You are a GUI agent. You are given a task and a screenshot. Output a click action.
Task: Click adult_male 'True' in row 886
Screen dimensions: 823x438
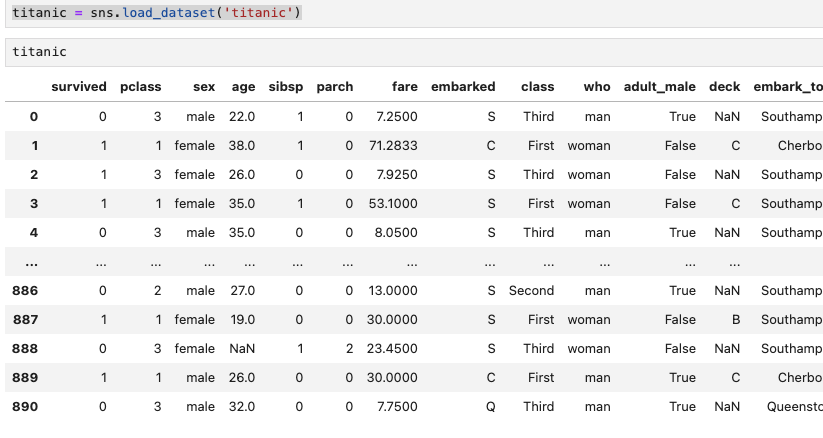coord(682,290)
